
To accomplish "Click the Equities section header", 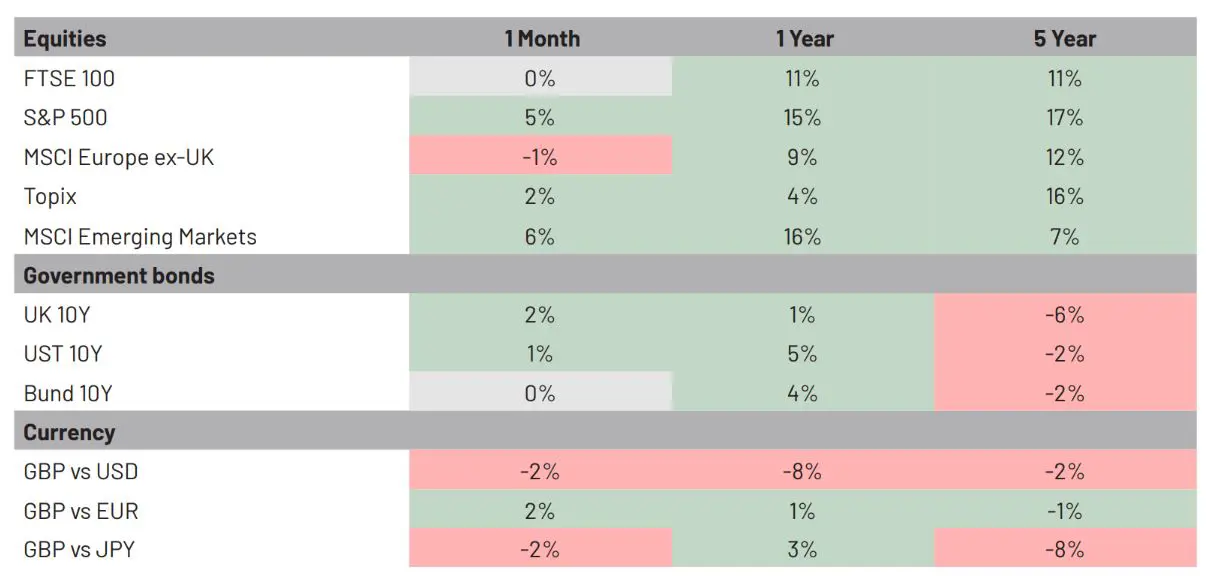I will (65, 39).
